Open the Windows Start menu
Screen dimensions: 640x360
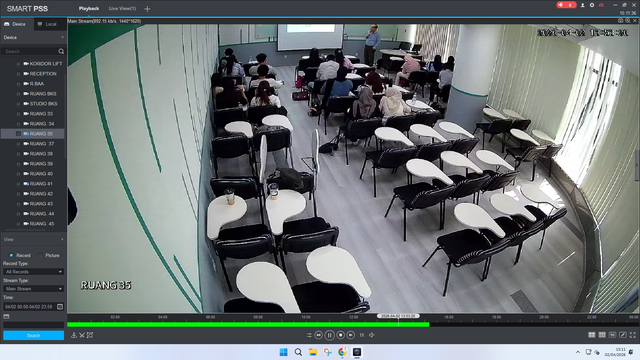click(283, 352)
